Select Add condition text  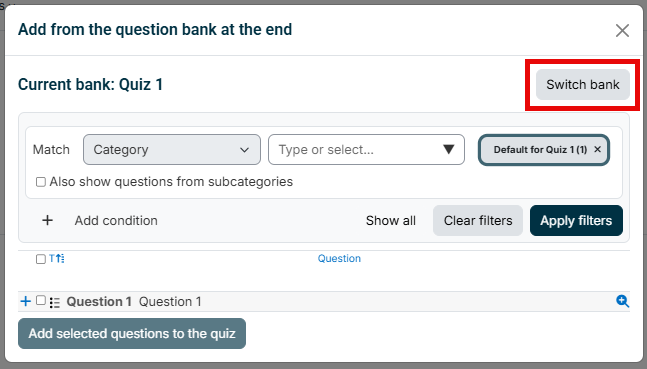tap(116, 220)
